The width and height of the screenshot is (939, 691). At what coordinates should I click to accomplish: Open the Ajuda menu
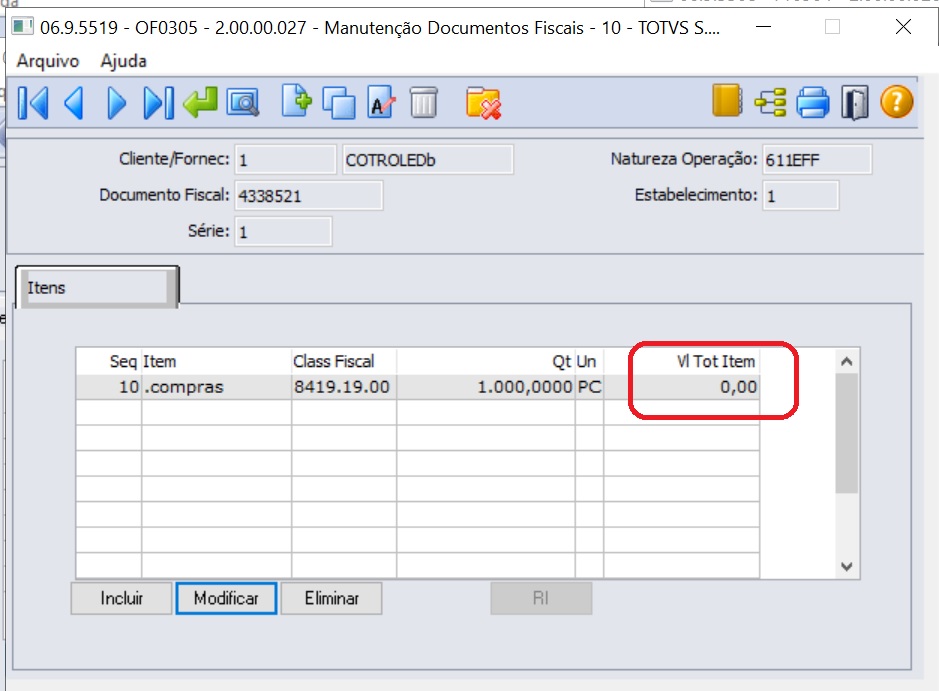[123, 61]
